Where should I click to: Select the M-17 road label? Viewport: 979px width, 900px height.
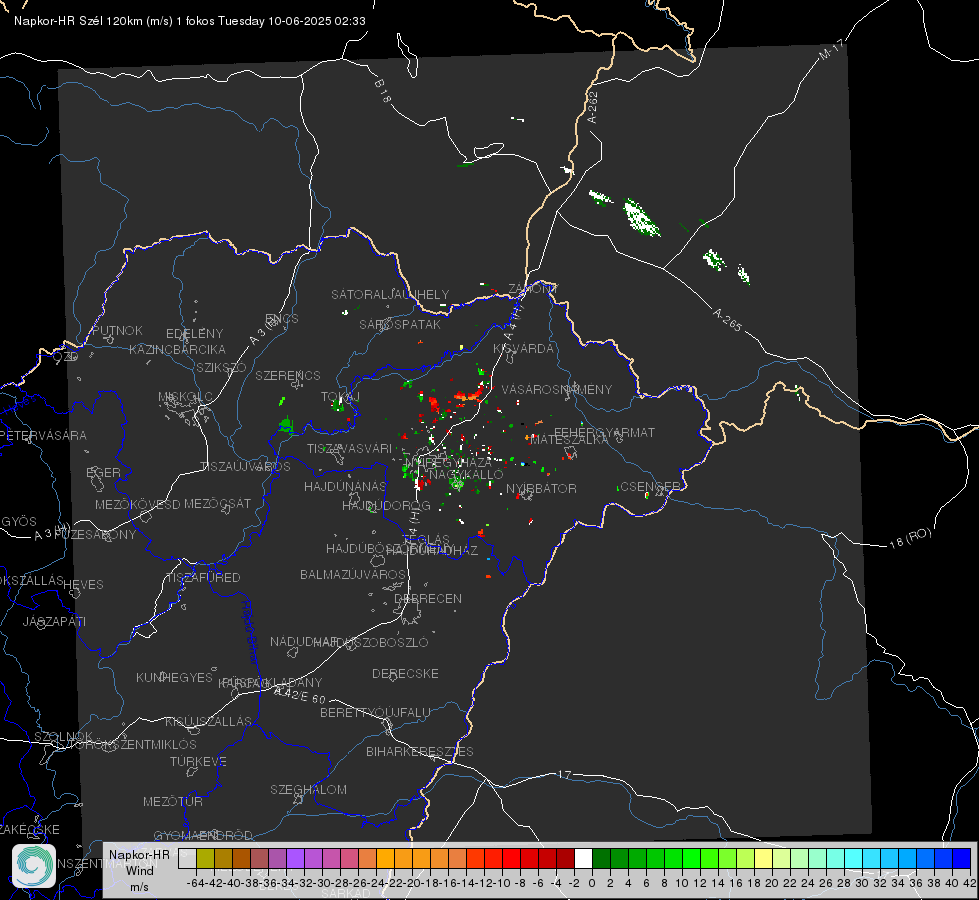coord(832,49)
